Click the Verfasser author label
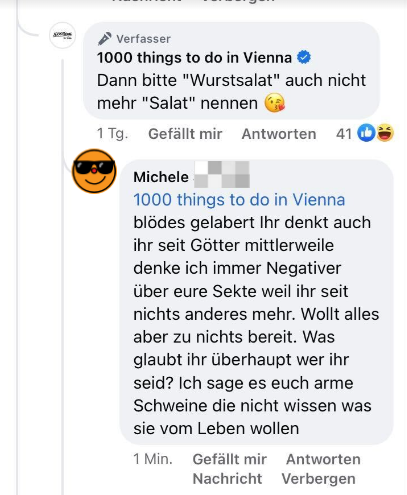 143,39
